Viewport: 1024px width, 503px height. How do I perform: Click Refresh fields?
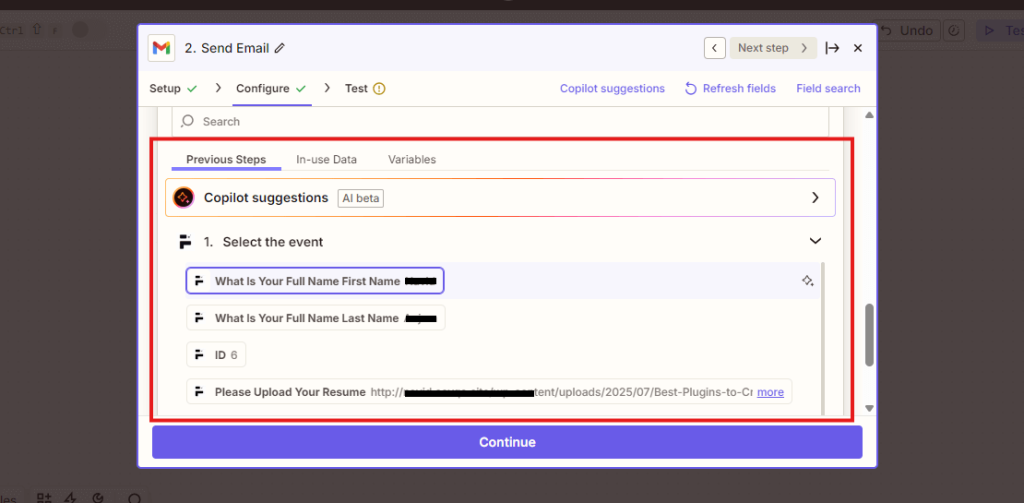click(730, 88)
